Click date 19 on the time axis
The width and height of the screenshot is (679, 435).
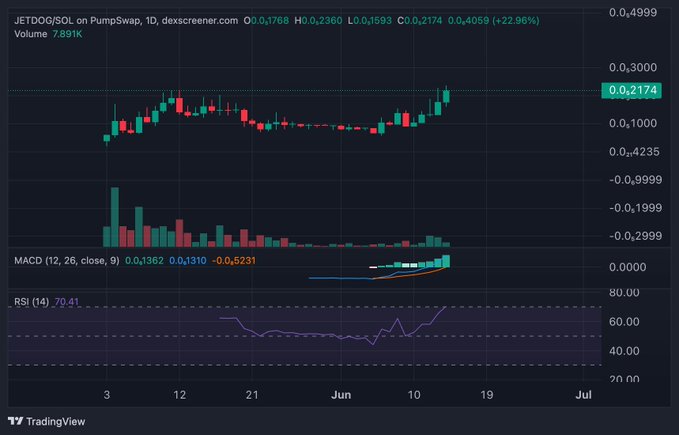[487, 395]
